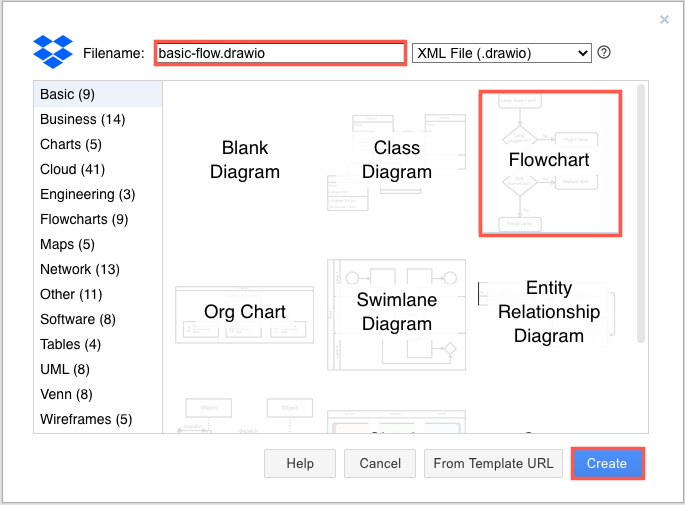Select the Cloud (41) category
The width and height of the screenshot is (685, 505).
pos(98,169)
